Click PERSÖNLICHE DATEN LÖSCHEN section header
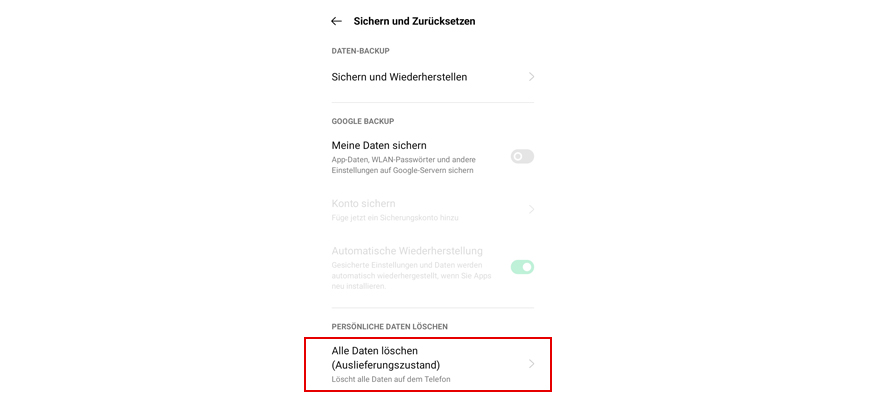 390,327
